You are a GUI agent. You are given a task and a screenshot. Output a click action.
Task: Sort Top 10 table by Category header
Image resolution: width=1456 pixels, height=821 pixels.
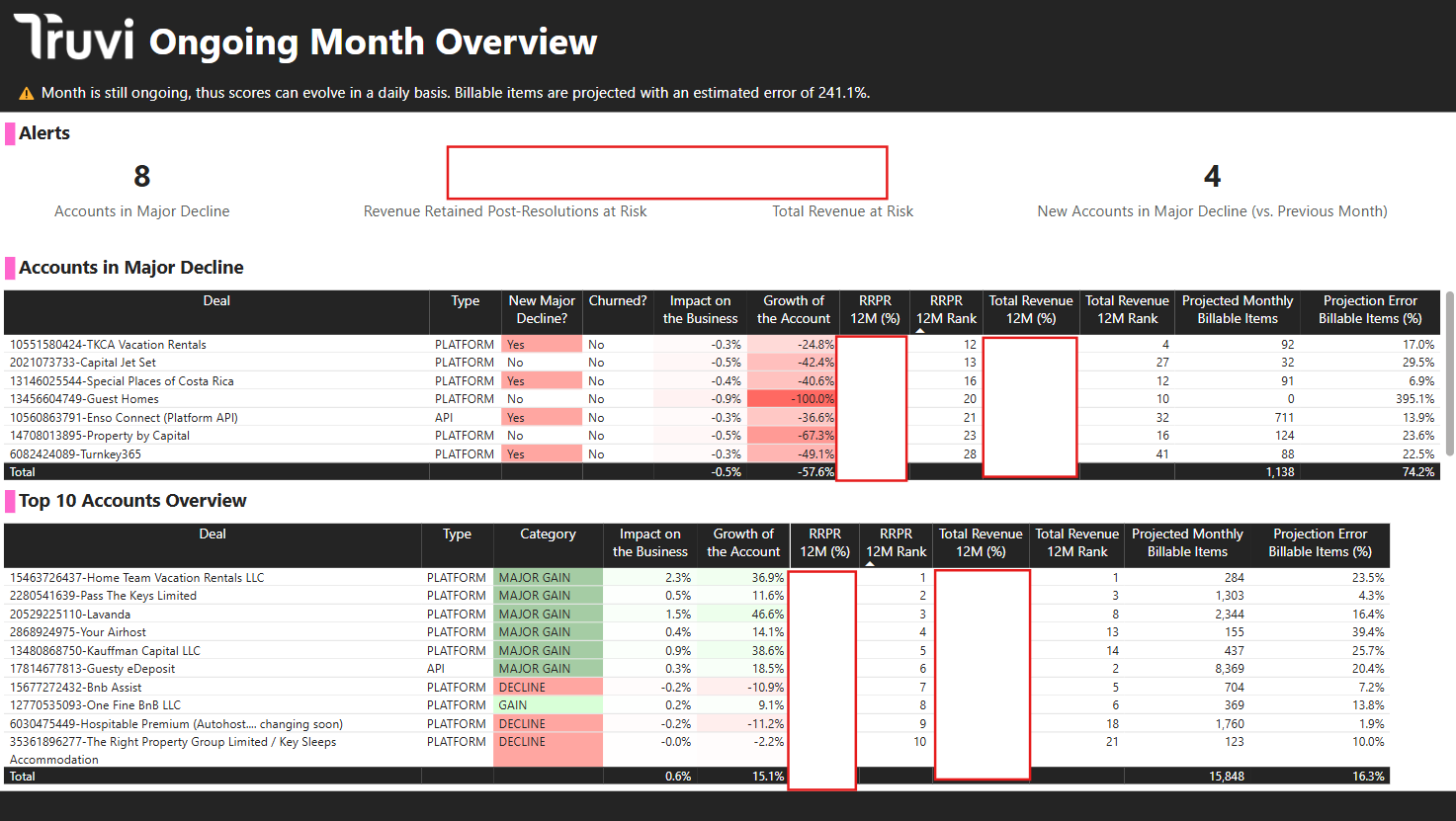[x=548, y=534]
